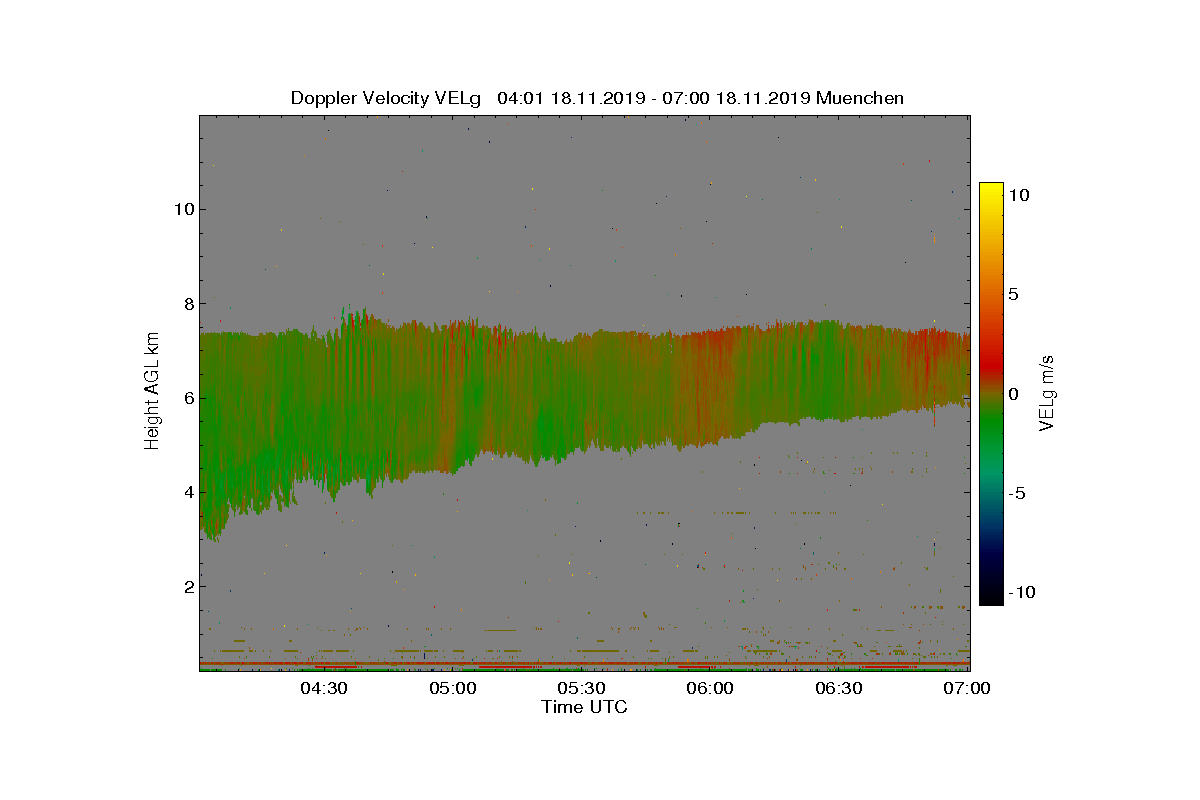
Task: Click the 05:00 time tick label
Action: pyautogui.click(x=452, y=689)
